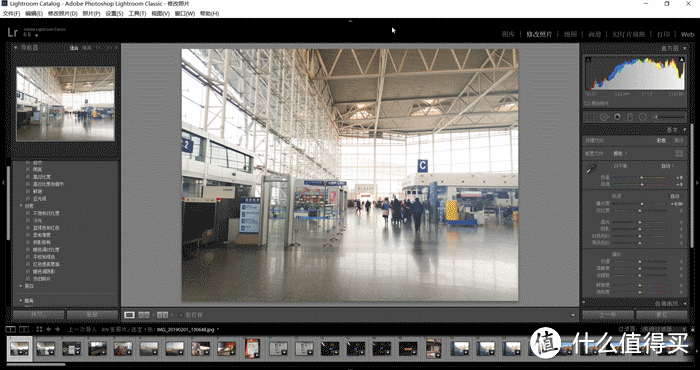Switch to the 打印 print module

[663, 34]
